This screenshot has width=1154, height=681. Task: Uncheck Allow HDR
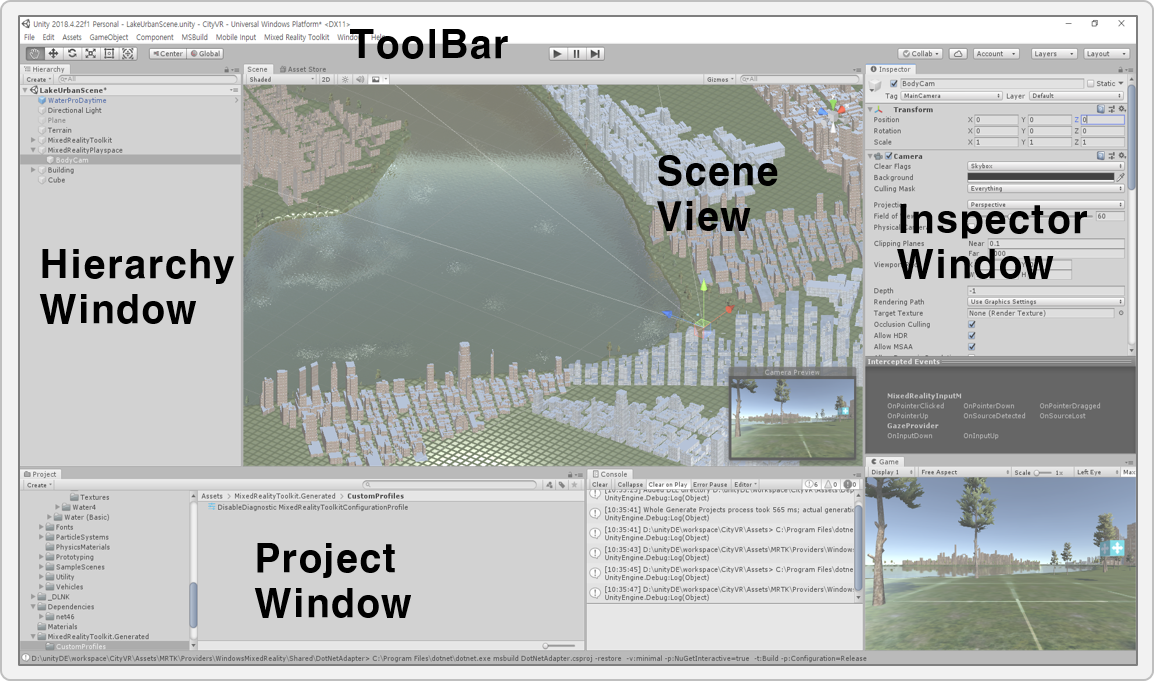(971, 336)
